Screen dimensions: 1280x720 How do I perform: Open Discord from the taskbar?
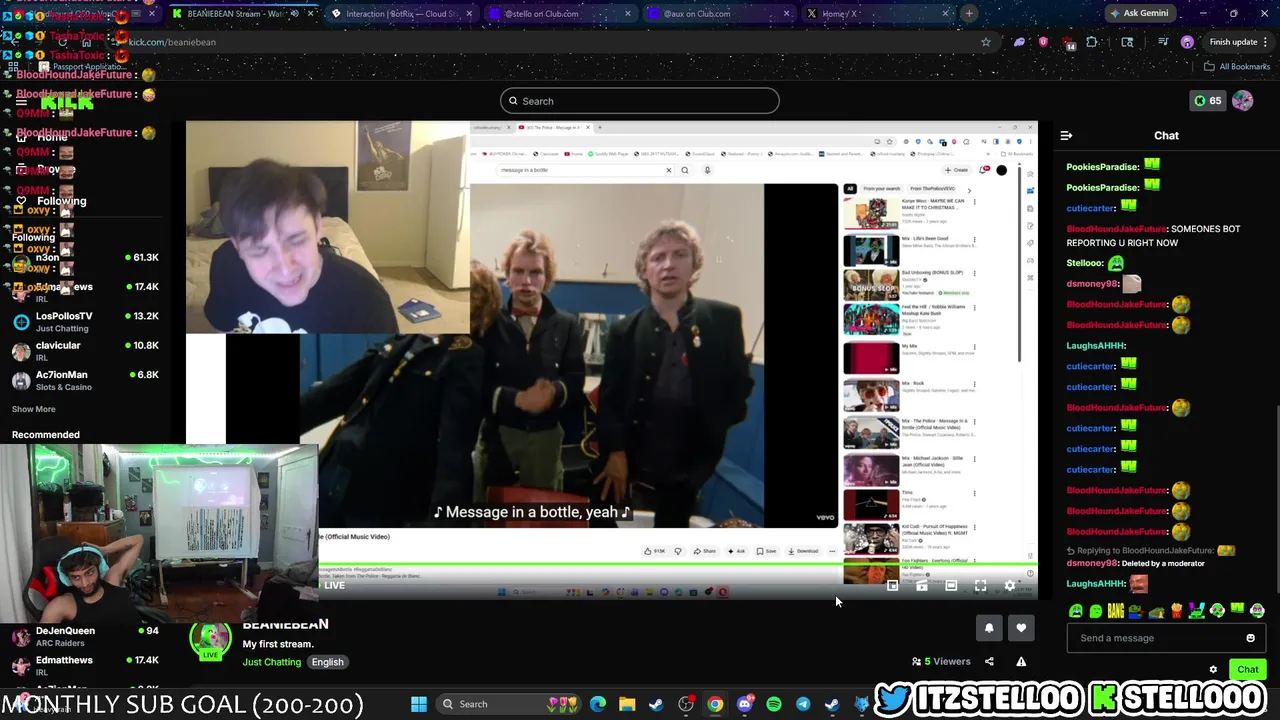click(745, 704)
